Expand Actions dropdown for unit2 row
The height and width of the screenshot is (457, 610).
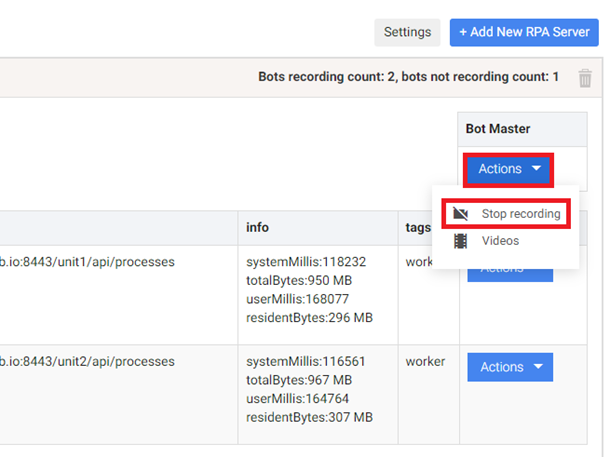coord(510,367)
